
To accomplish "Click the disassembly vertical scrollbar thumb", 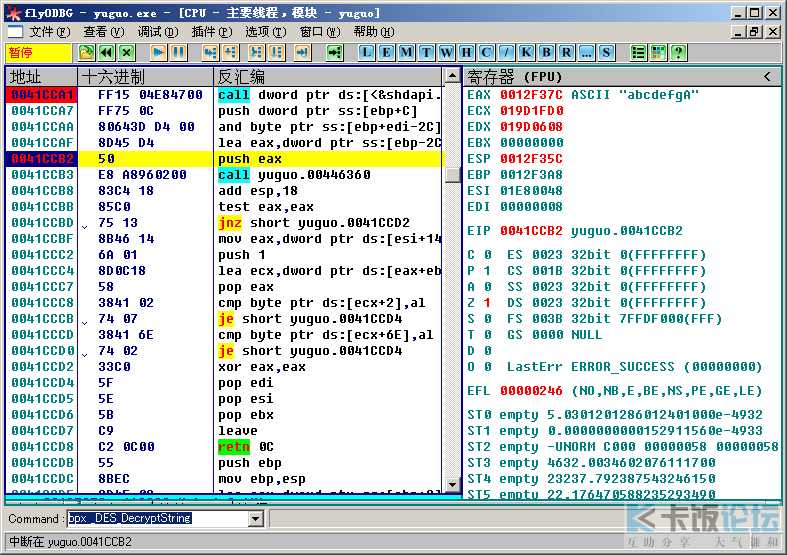I will [x=452, y=175].
